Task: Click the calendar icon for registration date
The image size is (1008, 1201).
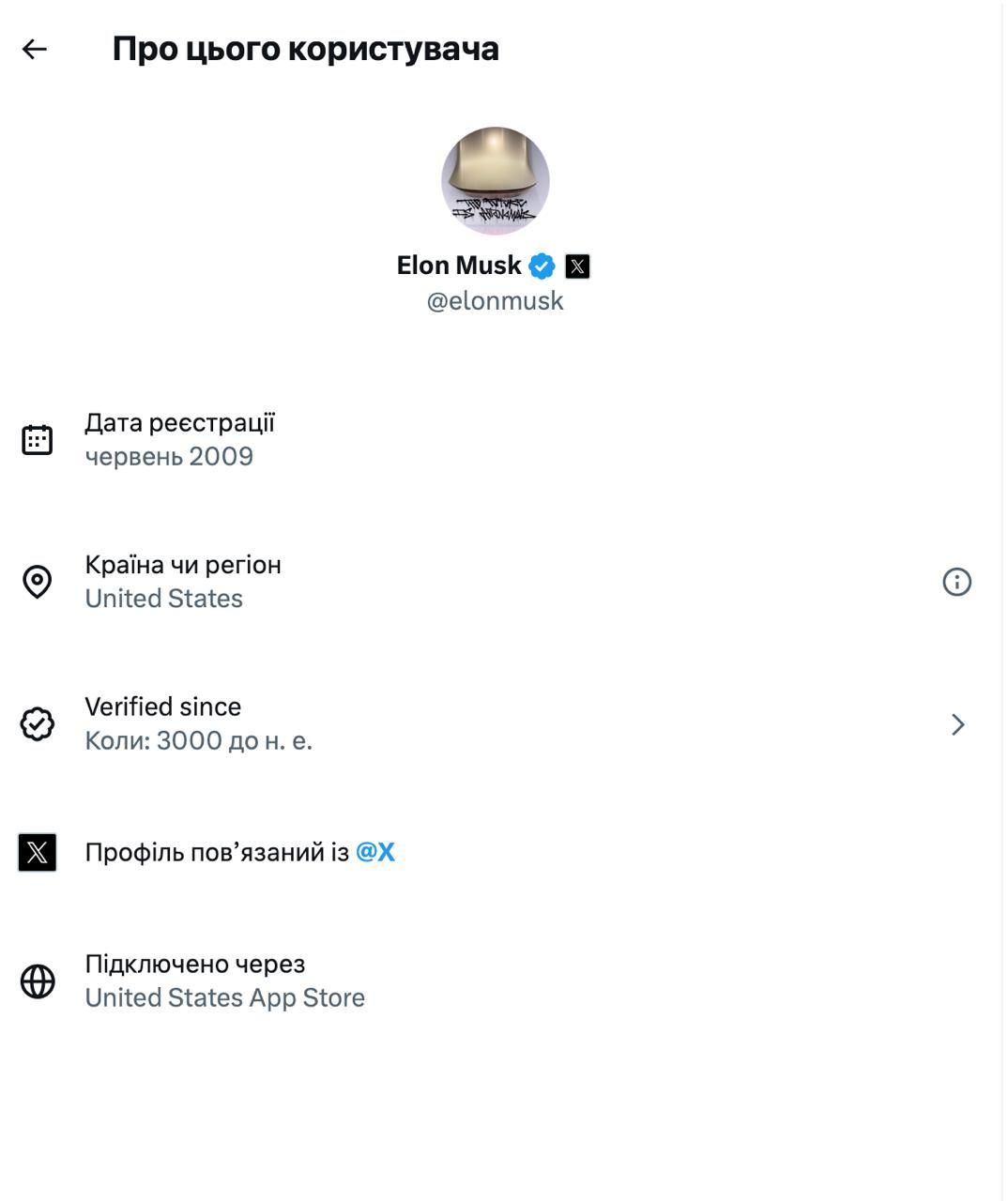Action: click(x=38, y=440)
